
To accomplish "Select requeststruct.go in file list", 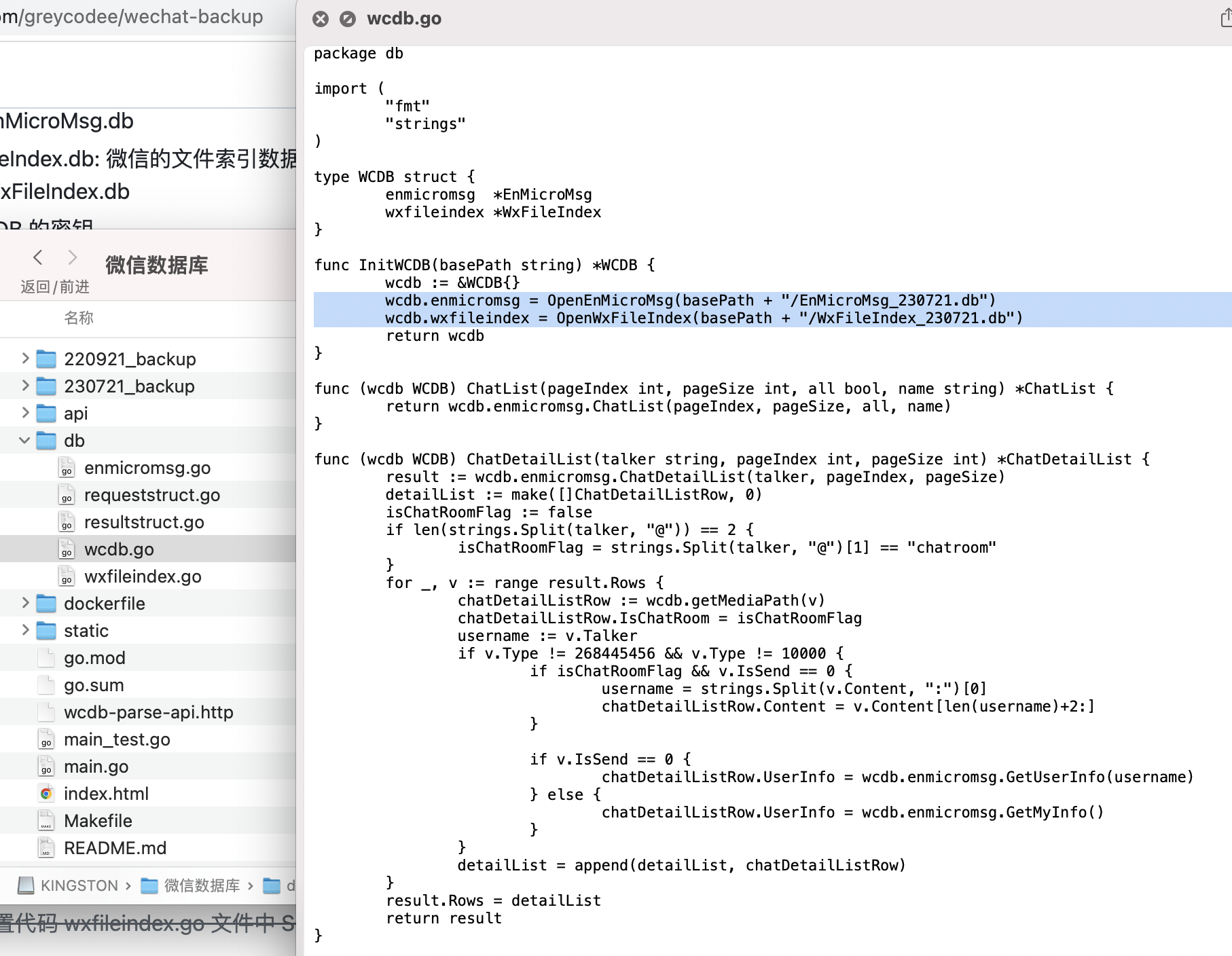I will click(x=151, y=495).
